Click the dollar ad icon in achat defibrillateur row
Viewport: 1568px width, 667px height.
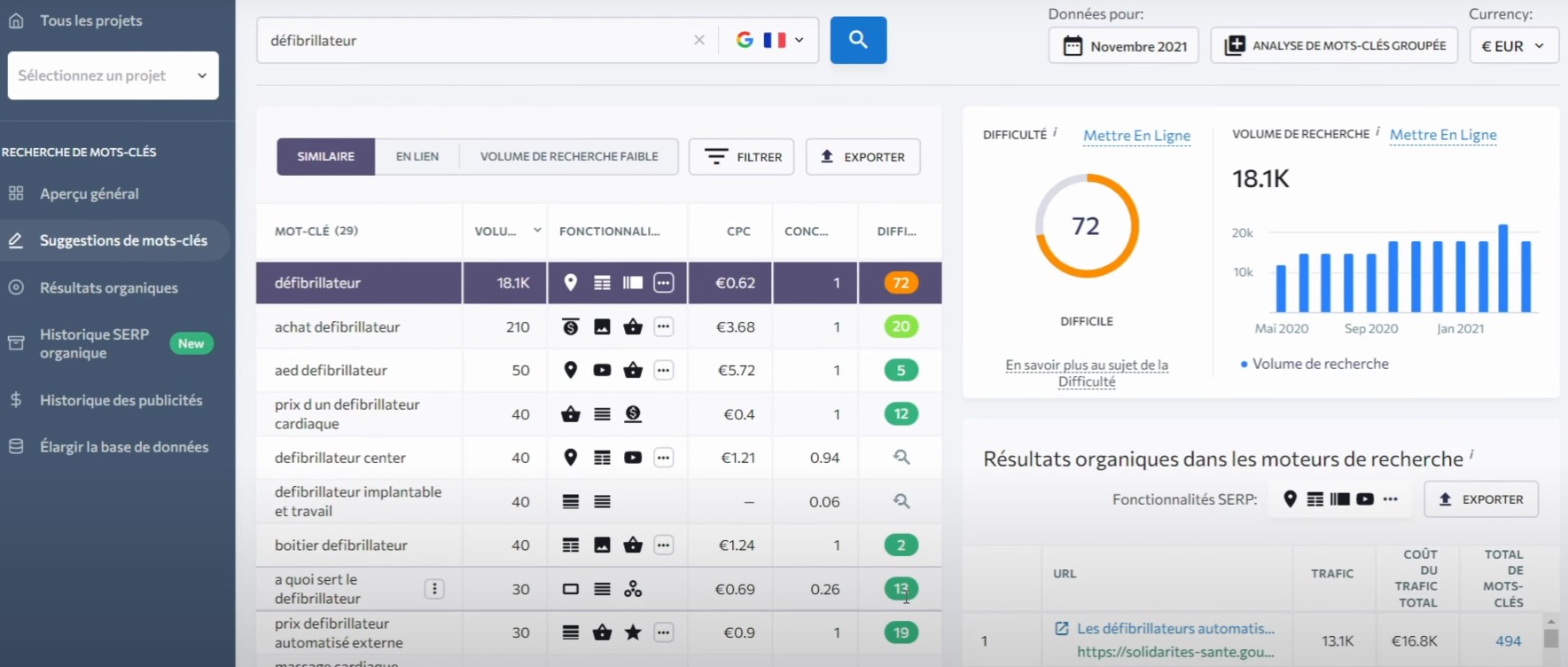tap(571, 327)
